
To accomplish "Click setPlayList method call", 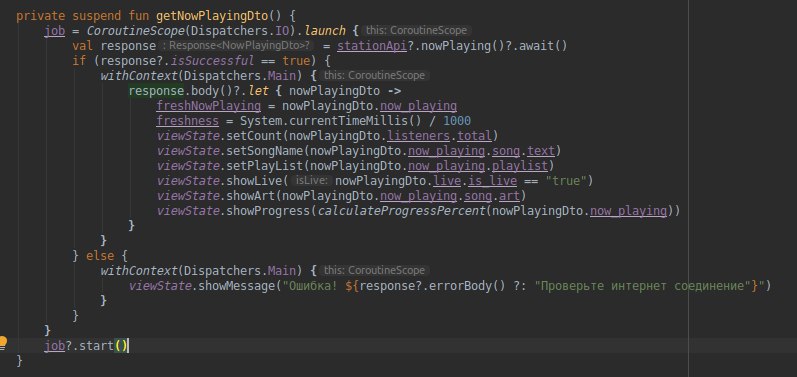I will point(265,166).
